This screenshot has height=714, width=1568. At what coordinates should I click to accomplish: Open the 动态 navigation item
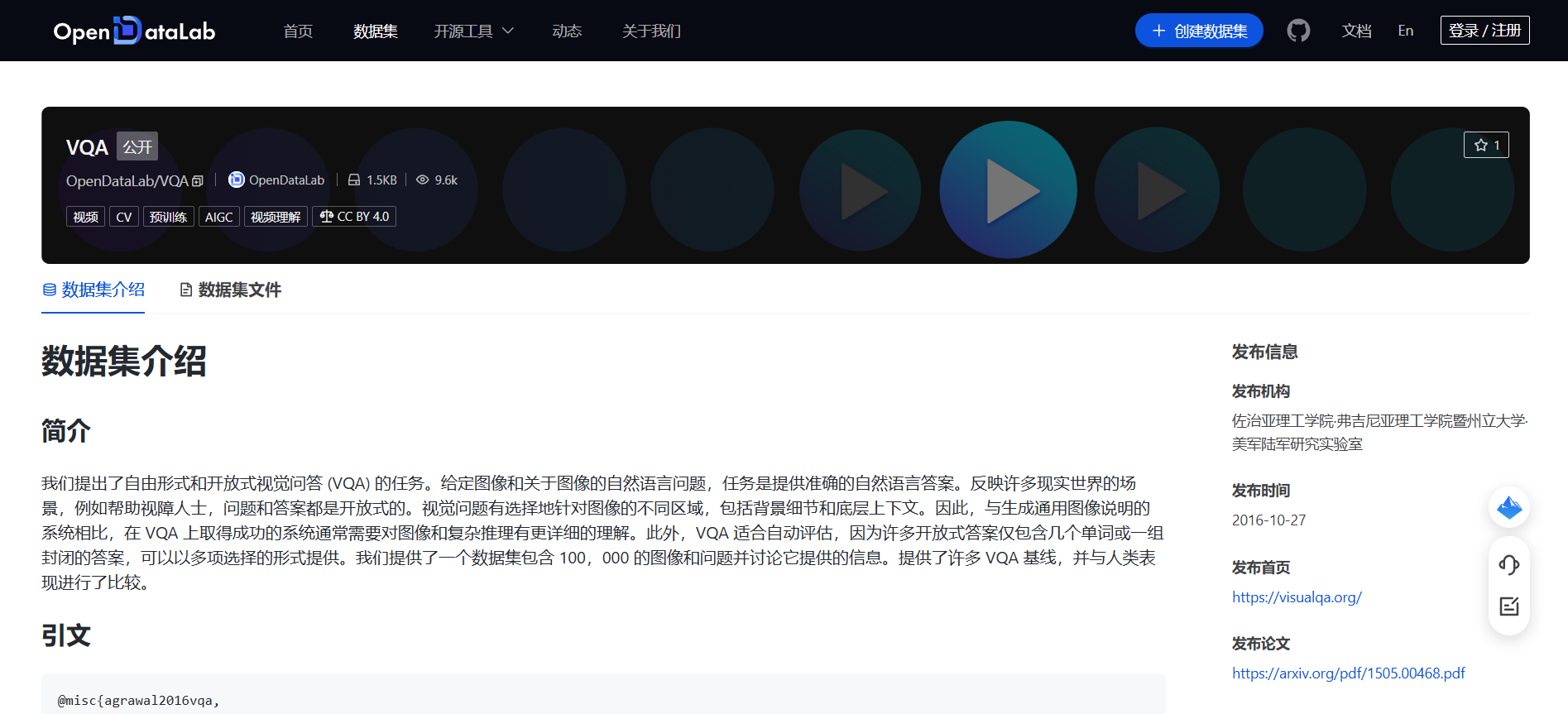(x=567, y=31)
